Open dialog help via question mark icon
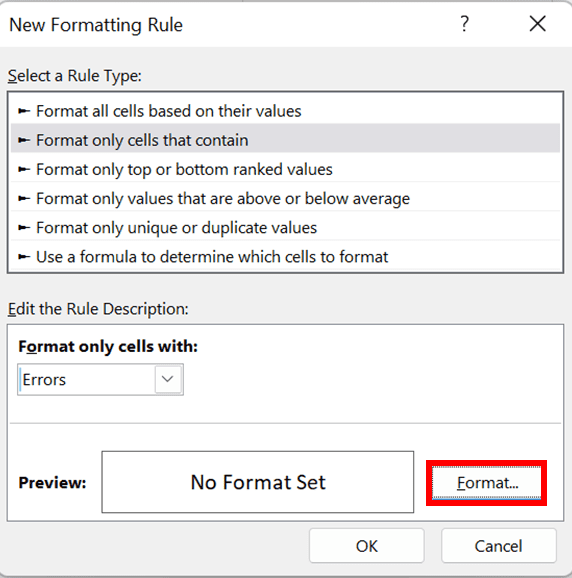The width and height of the screenshot is (572, 578). click(464, 24)
